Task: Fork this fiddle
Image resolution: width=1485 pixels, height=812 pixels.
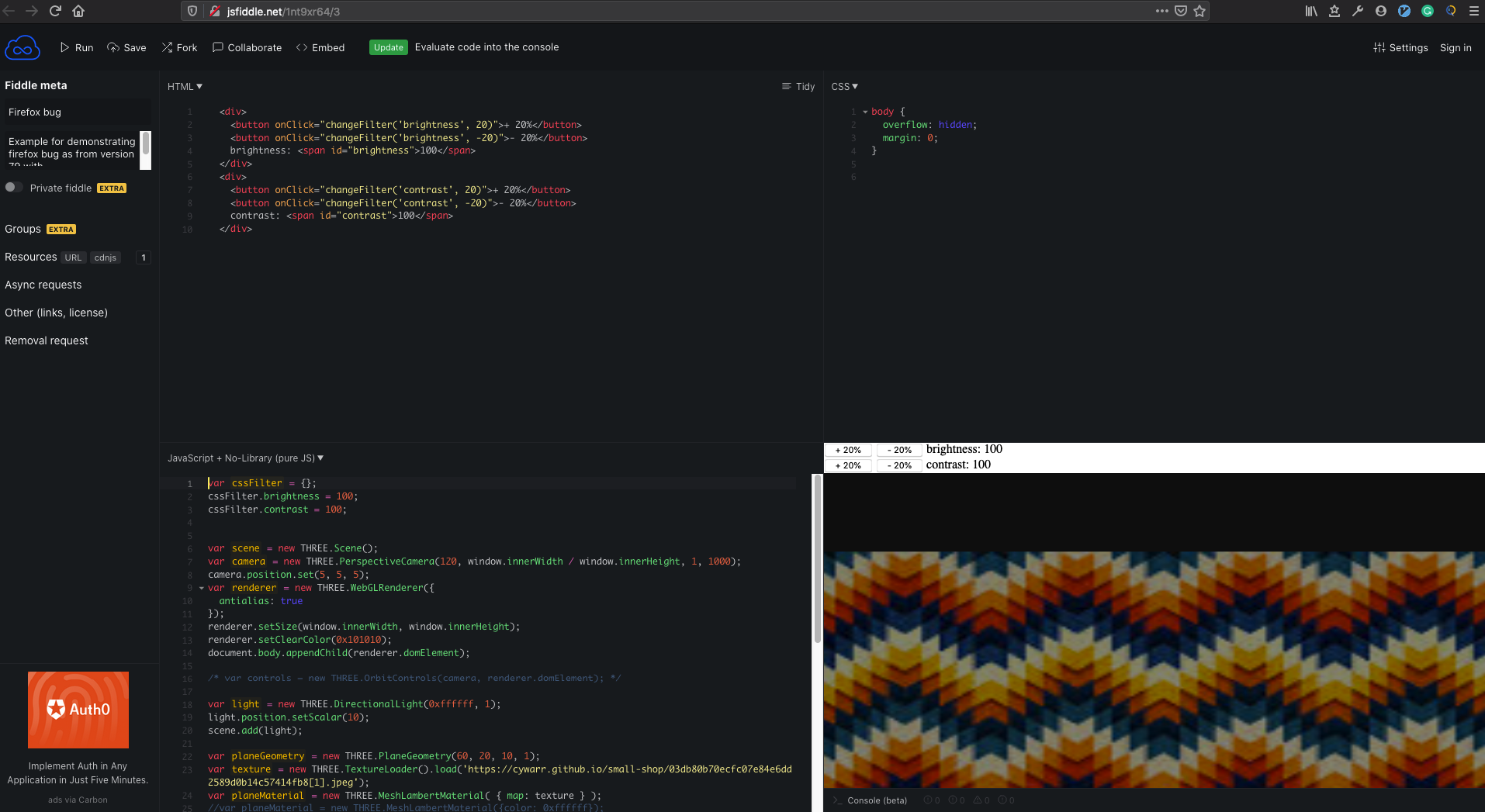Action: (x=179, y=47)
